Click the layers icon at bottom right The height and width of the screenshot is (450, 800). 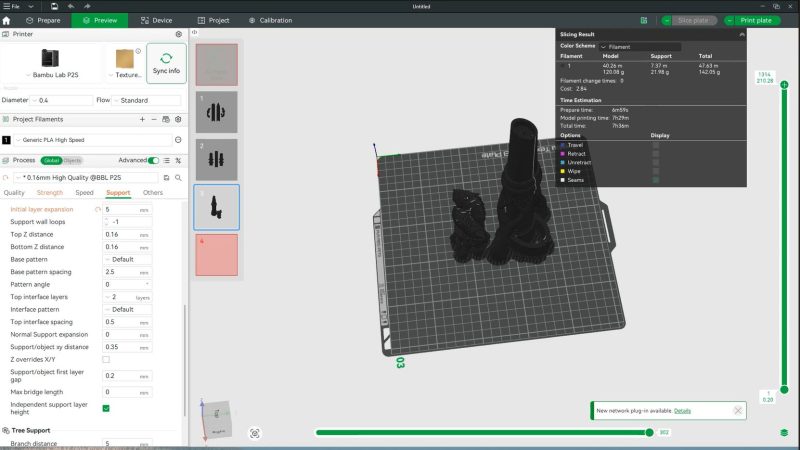pyautogui.click(x=784, y=433)
